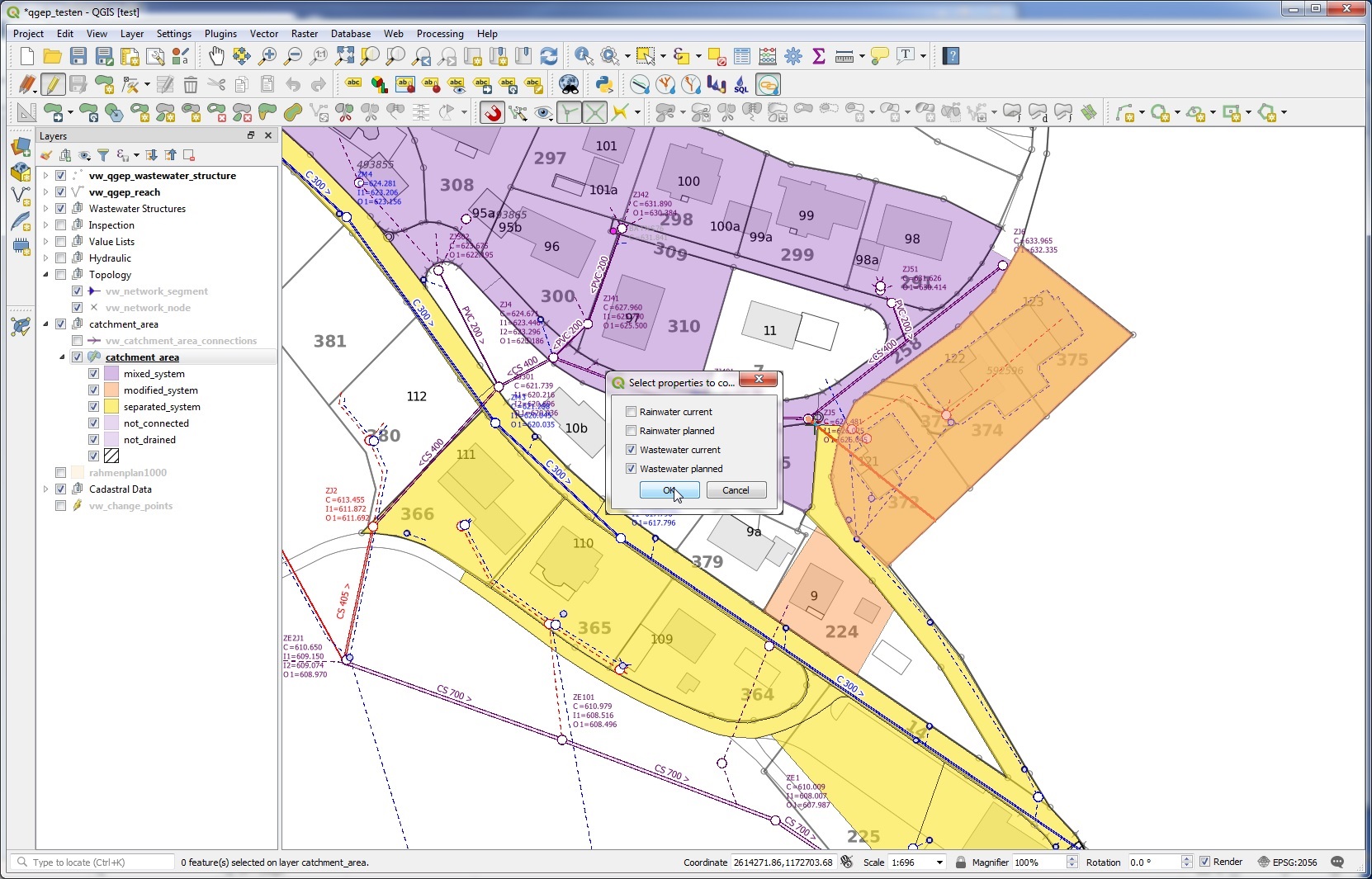
Task: Click the Save Project icon
Action: (78, 56)
